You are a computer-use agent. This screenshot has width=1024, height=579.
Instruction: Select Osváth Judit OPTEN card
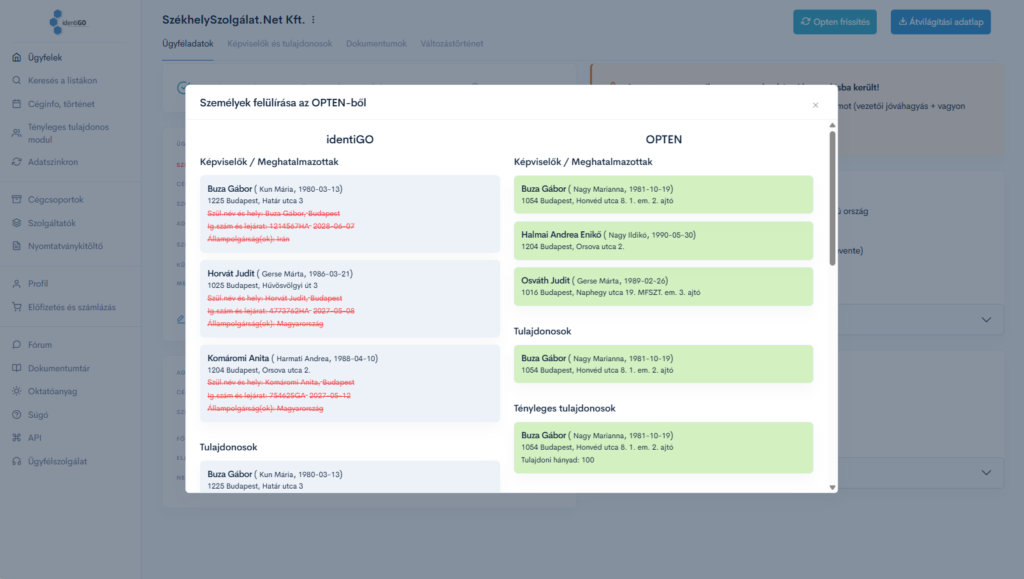[664, 286]
